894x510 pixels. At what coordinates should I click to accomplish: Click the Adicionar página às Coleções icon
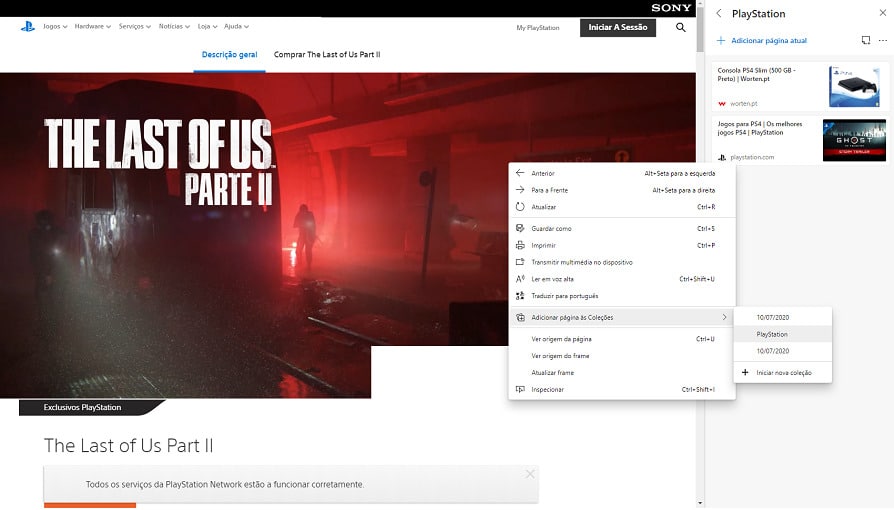520,317
